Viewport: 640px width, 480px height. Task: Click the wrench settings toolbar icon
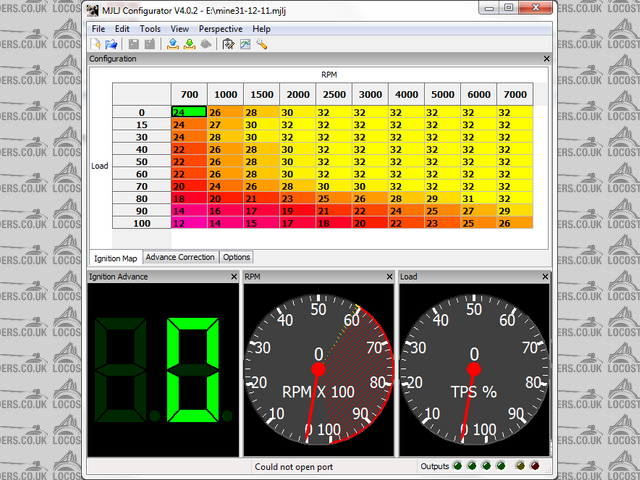[x=262, y=44]
